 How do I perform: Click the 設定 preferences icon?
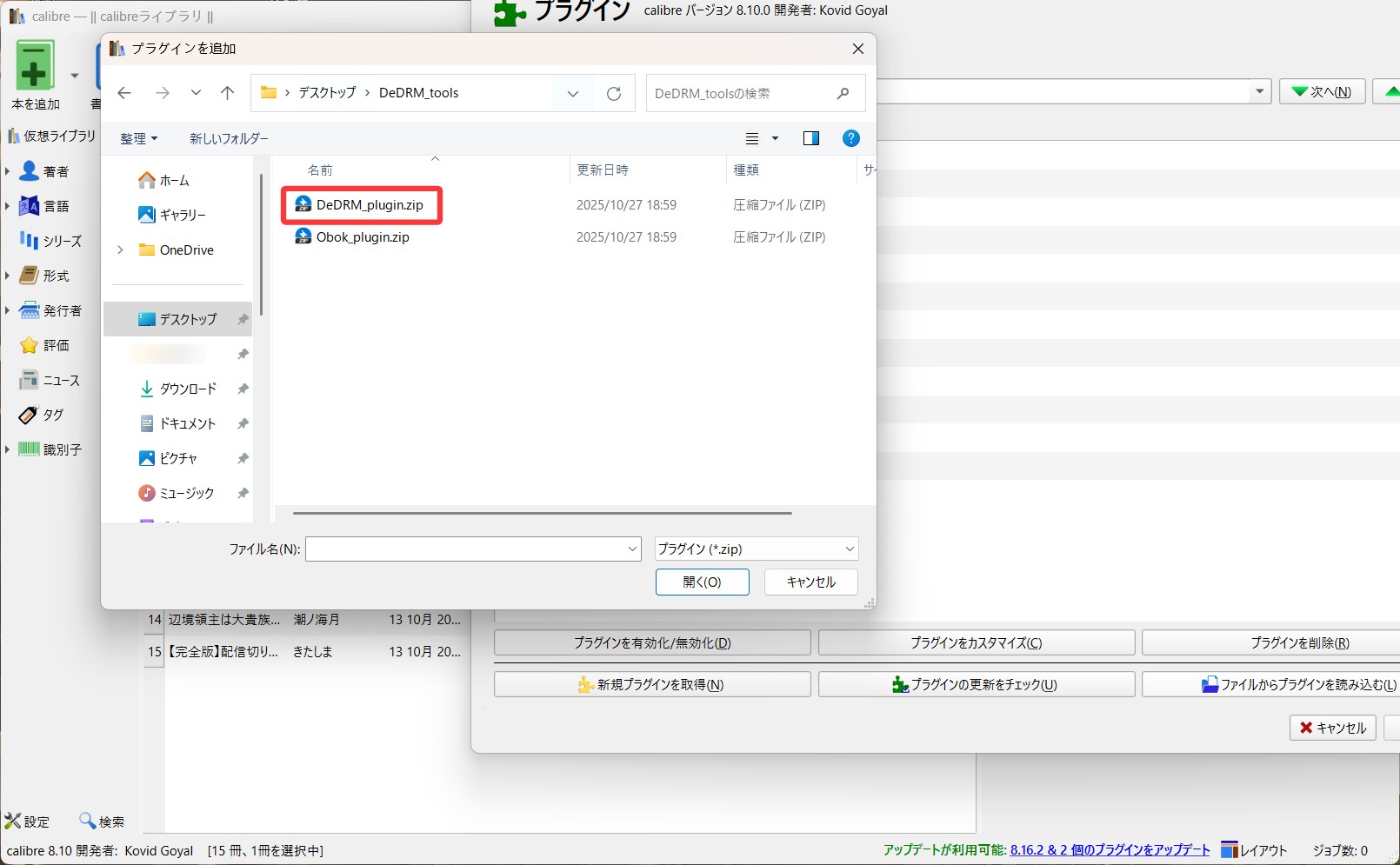coord(28,822)
